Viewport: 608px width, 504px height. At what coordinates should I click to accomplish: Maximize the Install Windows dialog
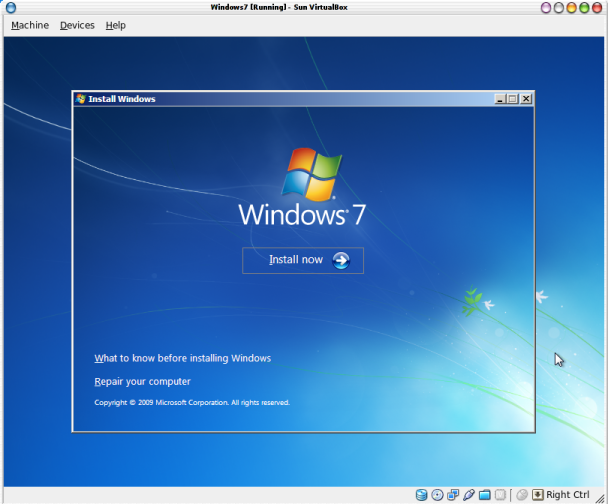tap(512, 99)
